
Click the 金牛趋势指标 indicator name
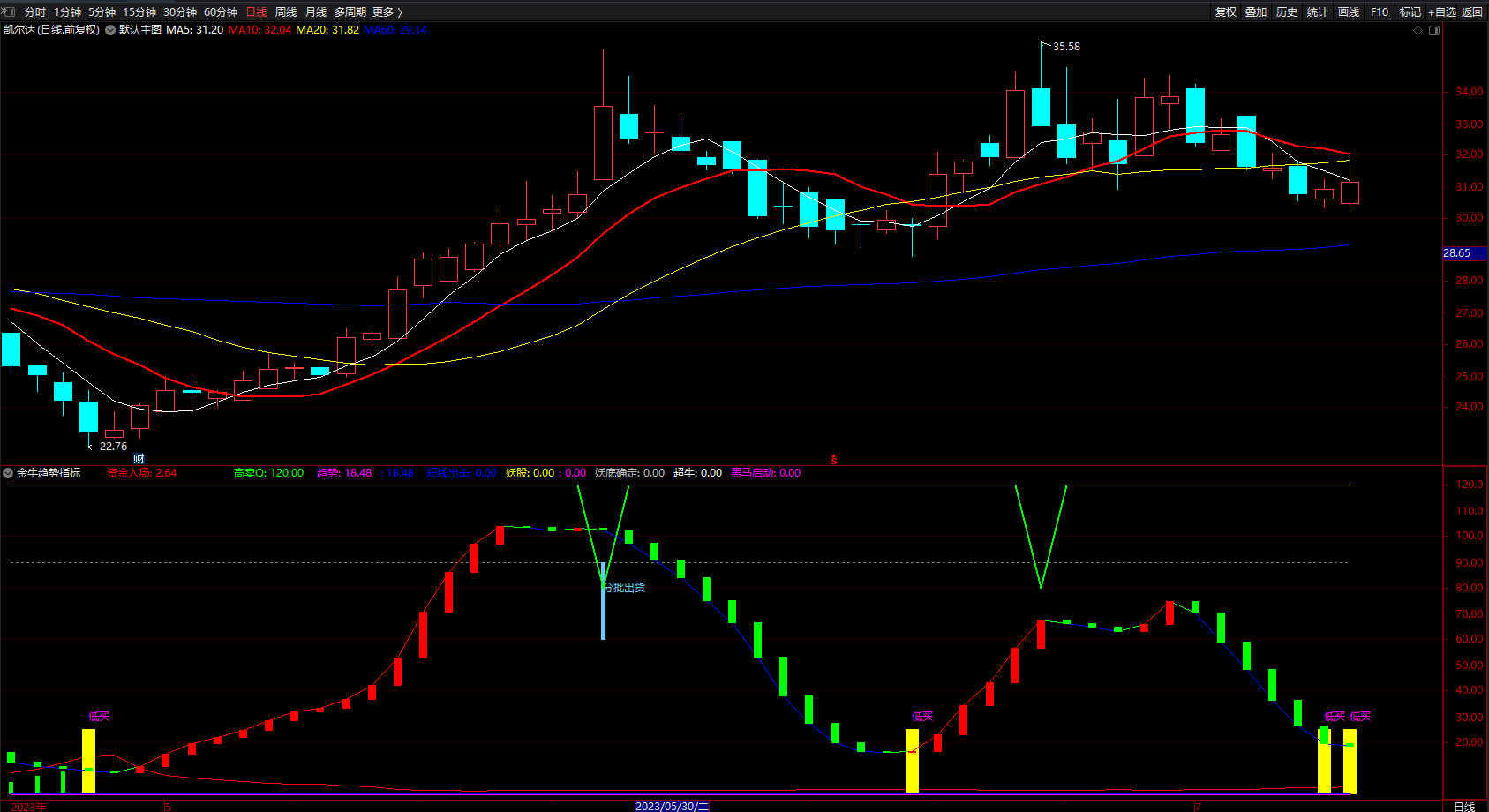49,473
